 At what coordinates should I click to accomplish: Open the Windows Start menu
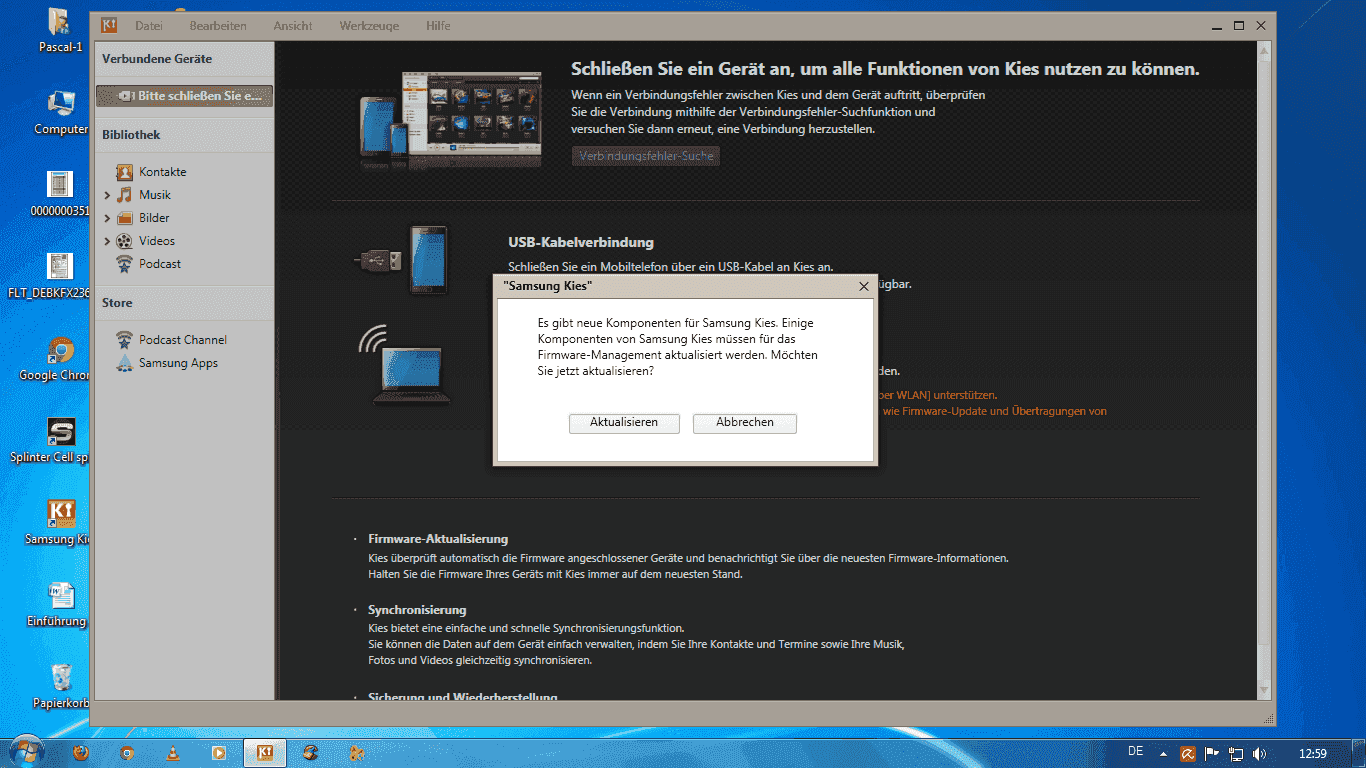pyautogui.click(x=26, y=752)
